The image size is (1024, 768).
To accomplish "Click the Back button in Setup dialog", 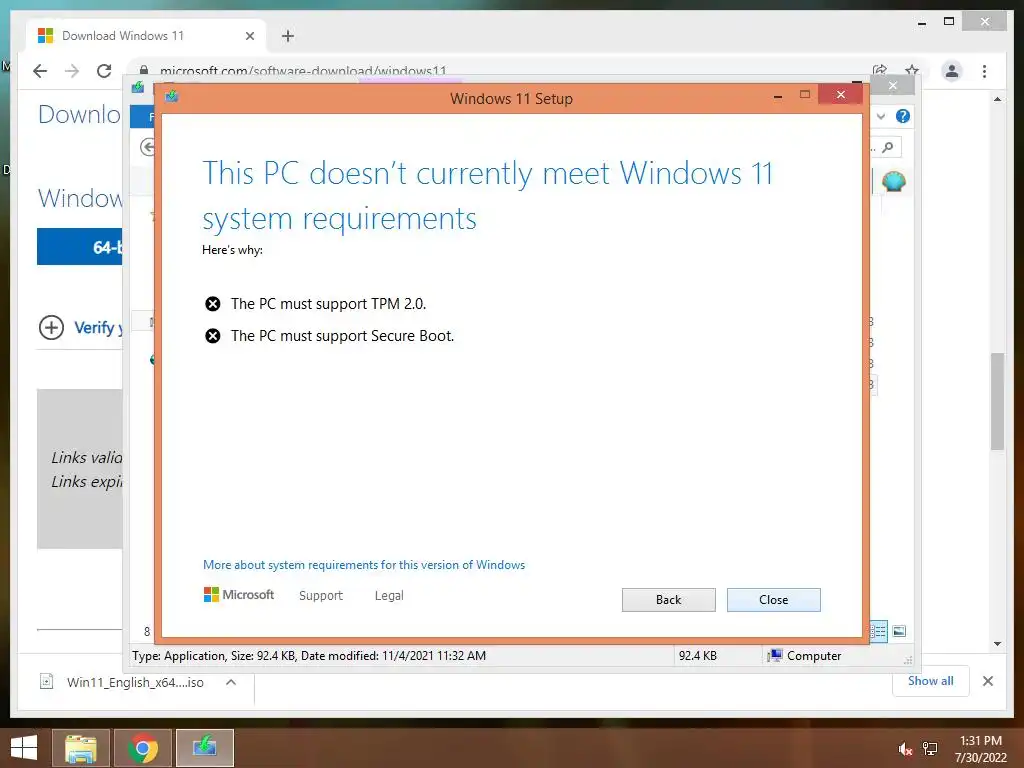I will [x=668, y=600].
